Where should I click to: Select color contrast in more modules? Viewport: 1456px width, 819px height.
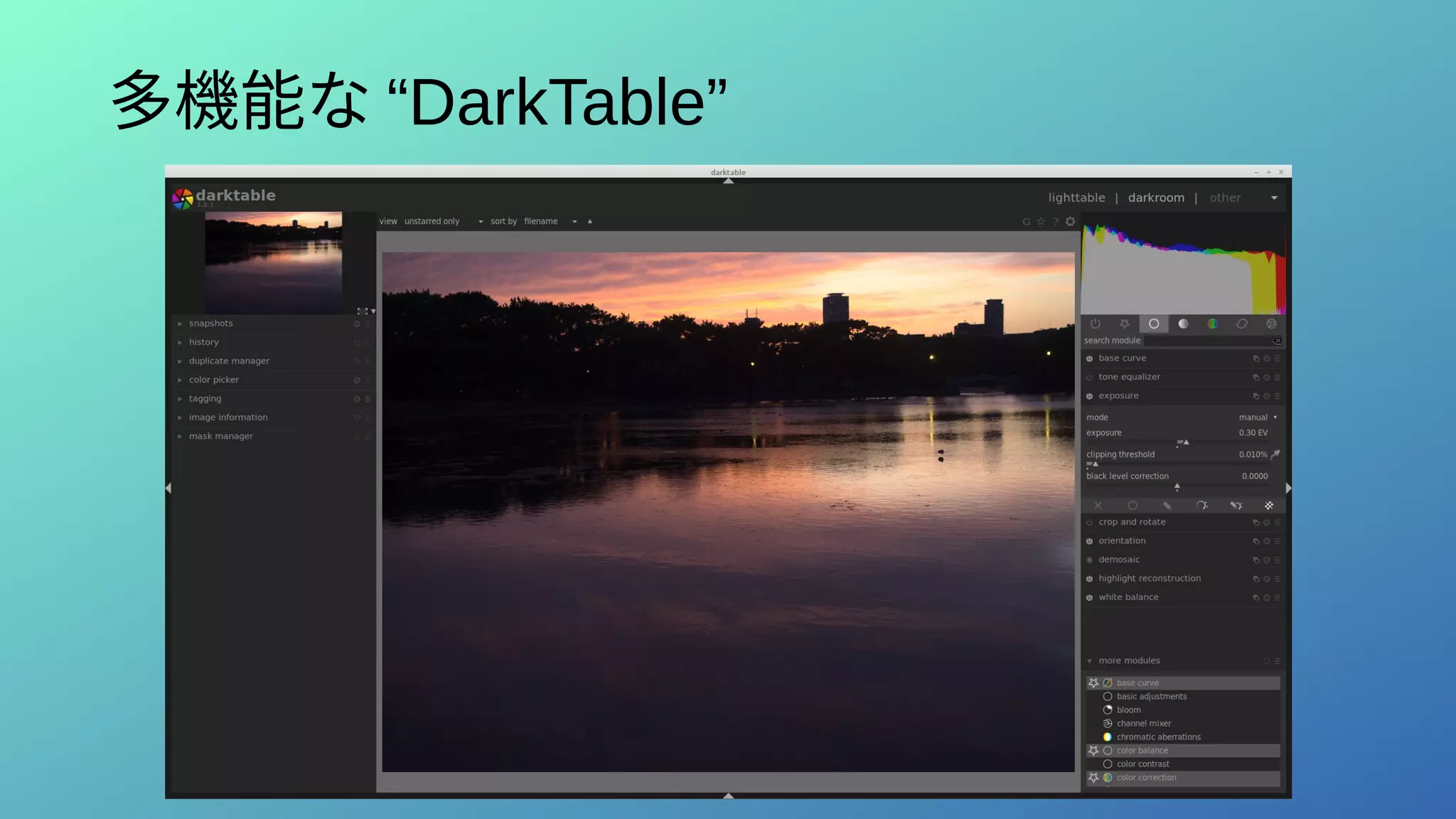point(1143,764)
